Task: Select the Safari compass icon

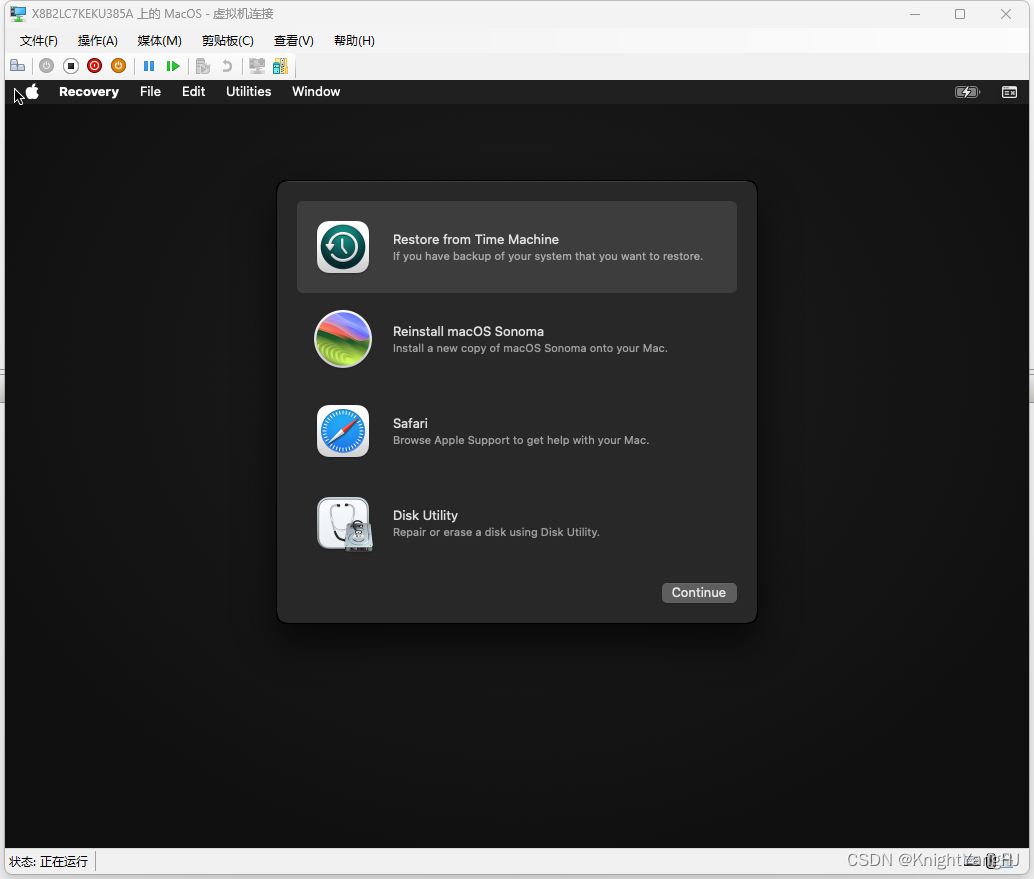Action: pos(343,431)
